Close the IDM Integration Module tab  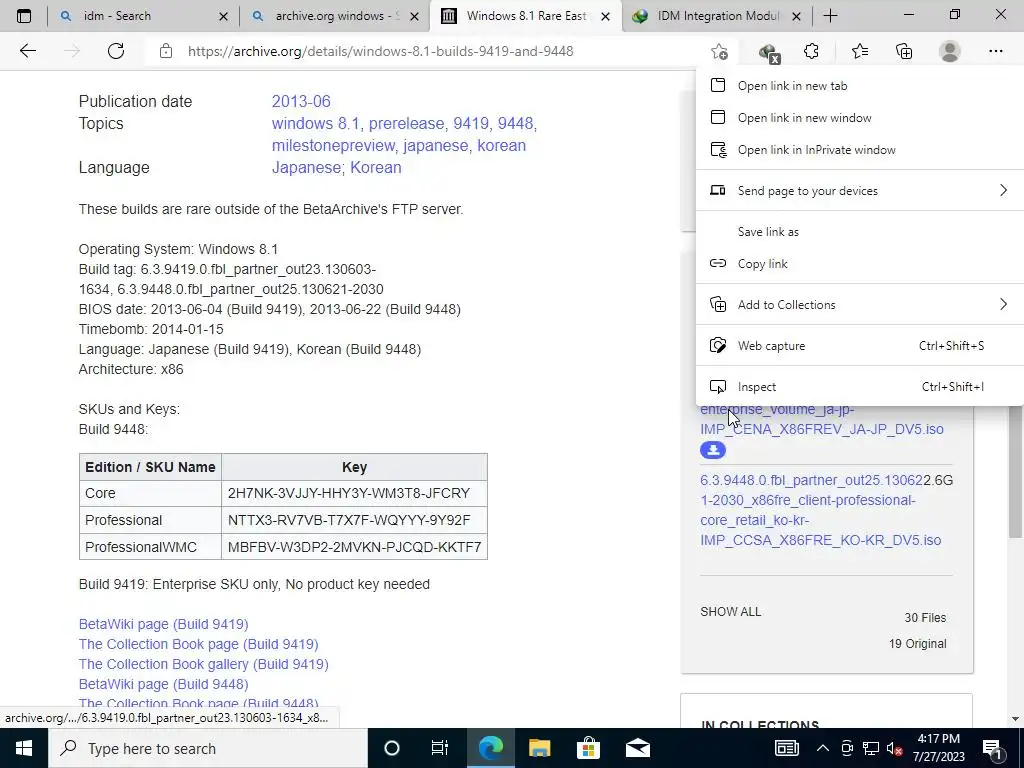click(796, 16)
